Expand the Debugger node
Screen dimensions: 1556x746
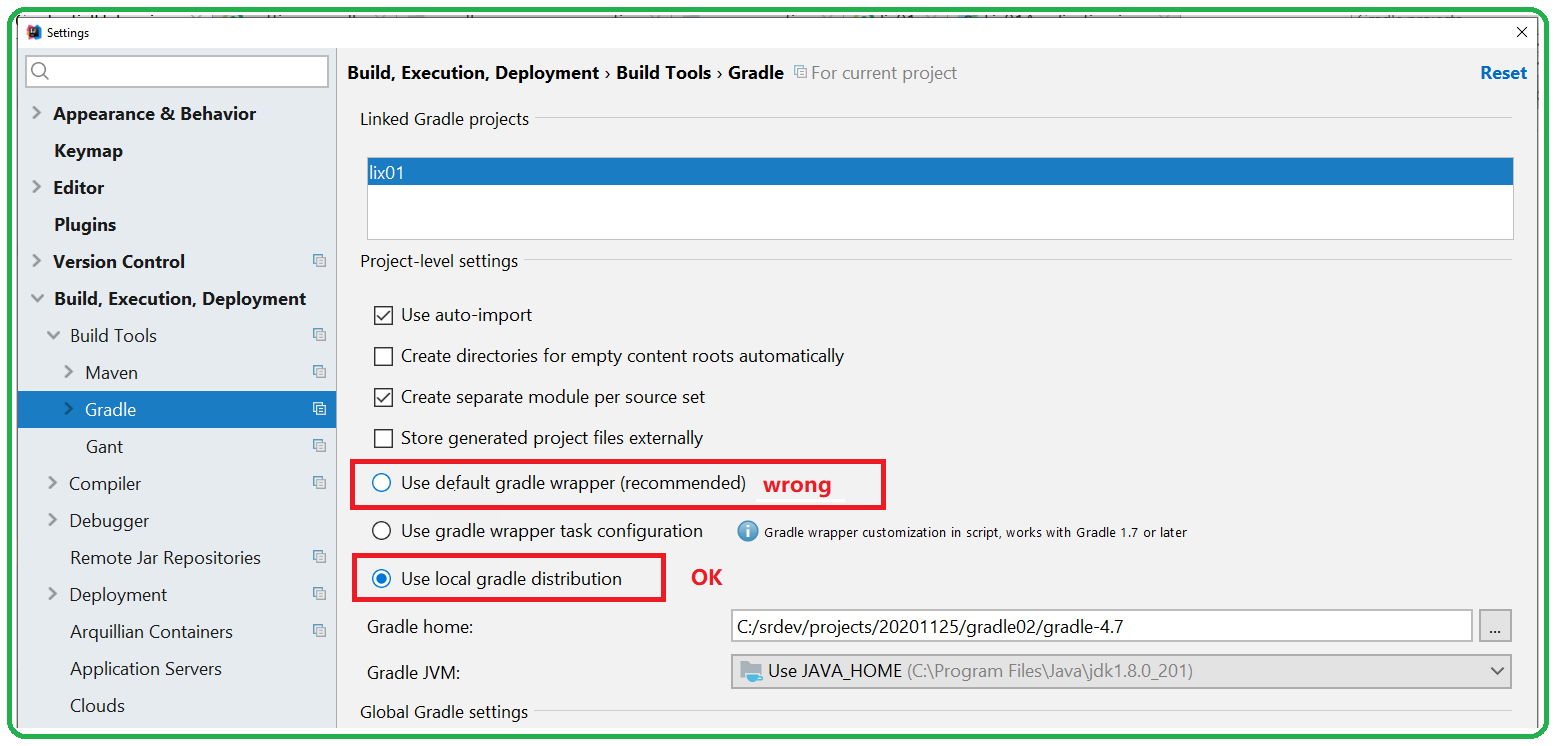click(x=53, y=520)
